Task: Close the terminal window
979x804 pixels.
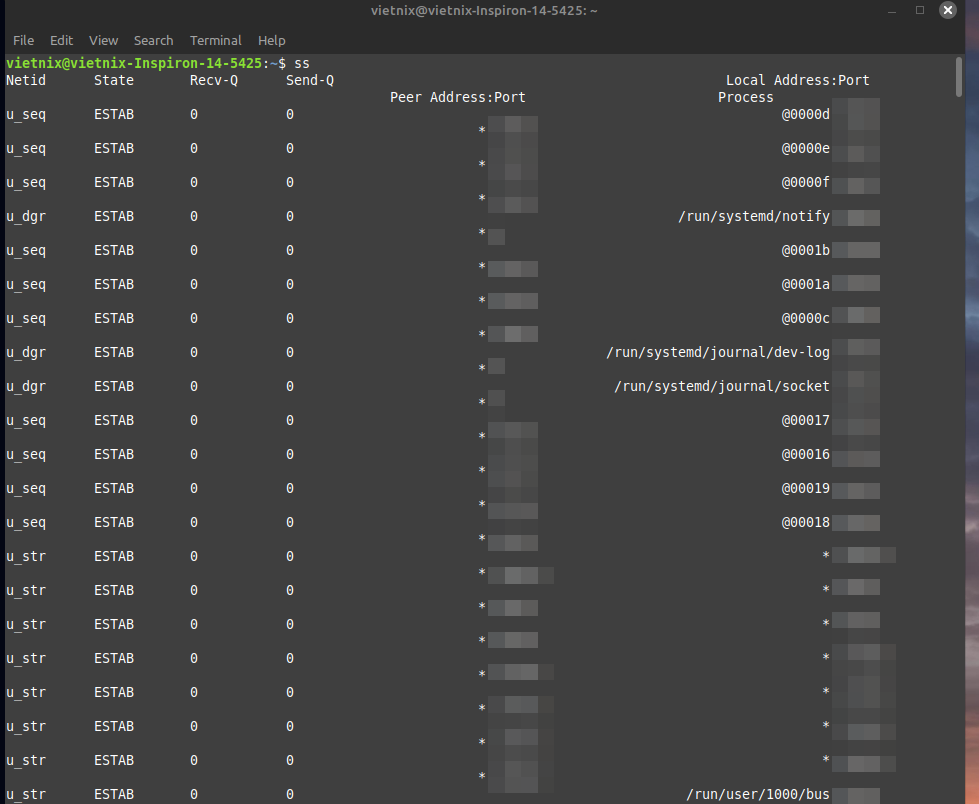Action: [x=948, y=10]
